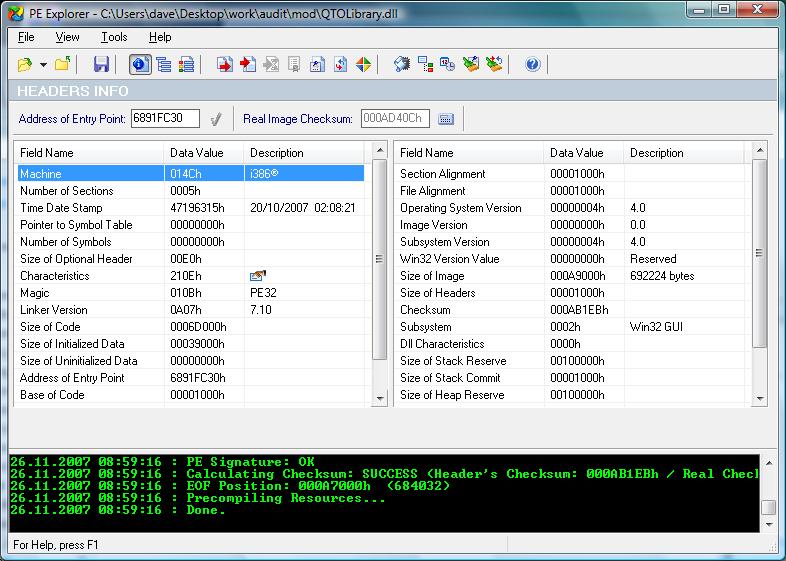Click the first green brush toolbar icon
Image resolution: width=786 pixels, height=561 pixels.
point(471,64)
